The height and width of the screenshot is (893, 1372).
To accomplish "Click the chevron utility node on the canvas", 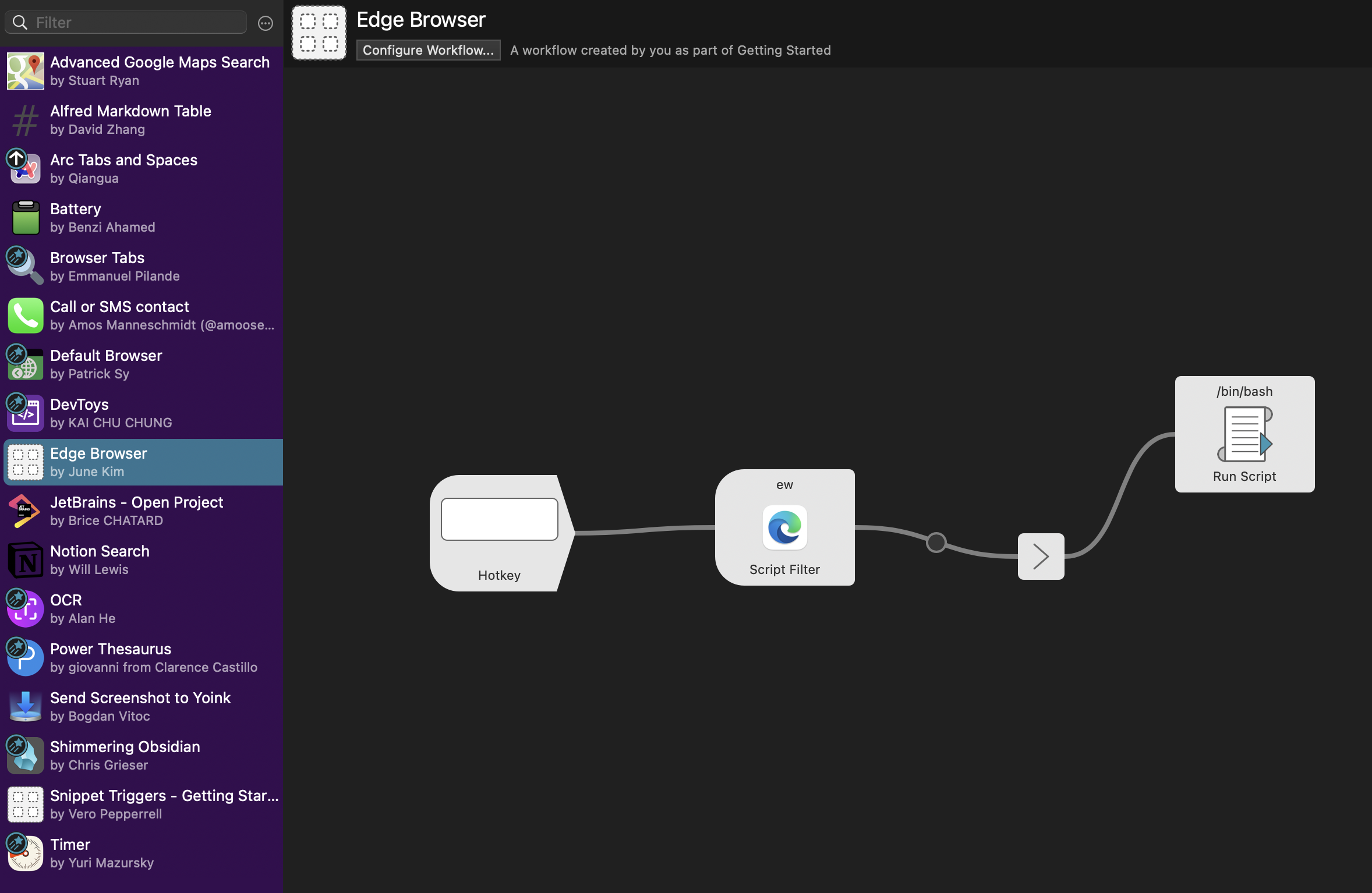I will 1041,557.
